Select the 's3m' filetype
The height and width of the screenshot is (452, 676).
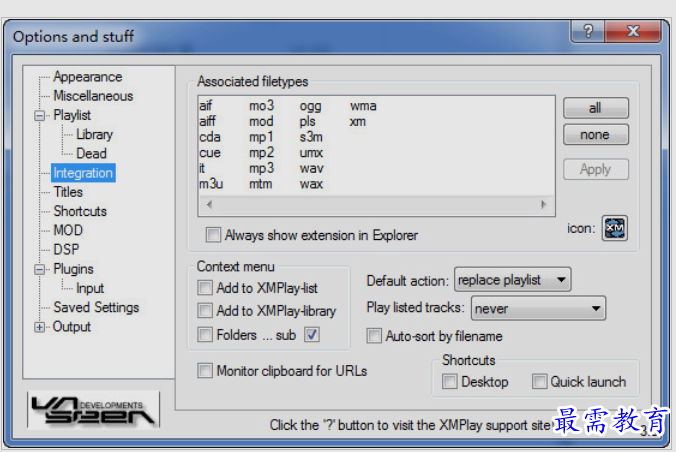tap(311, 137)
